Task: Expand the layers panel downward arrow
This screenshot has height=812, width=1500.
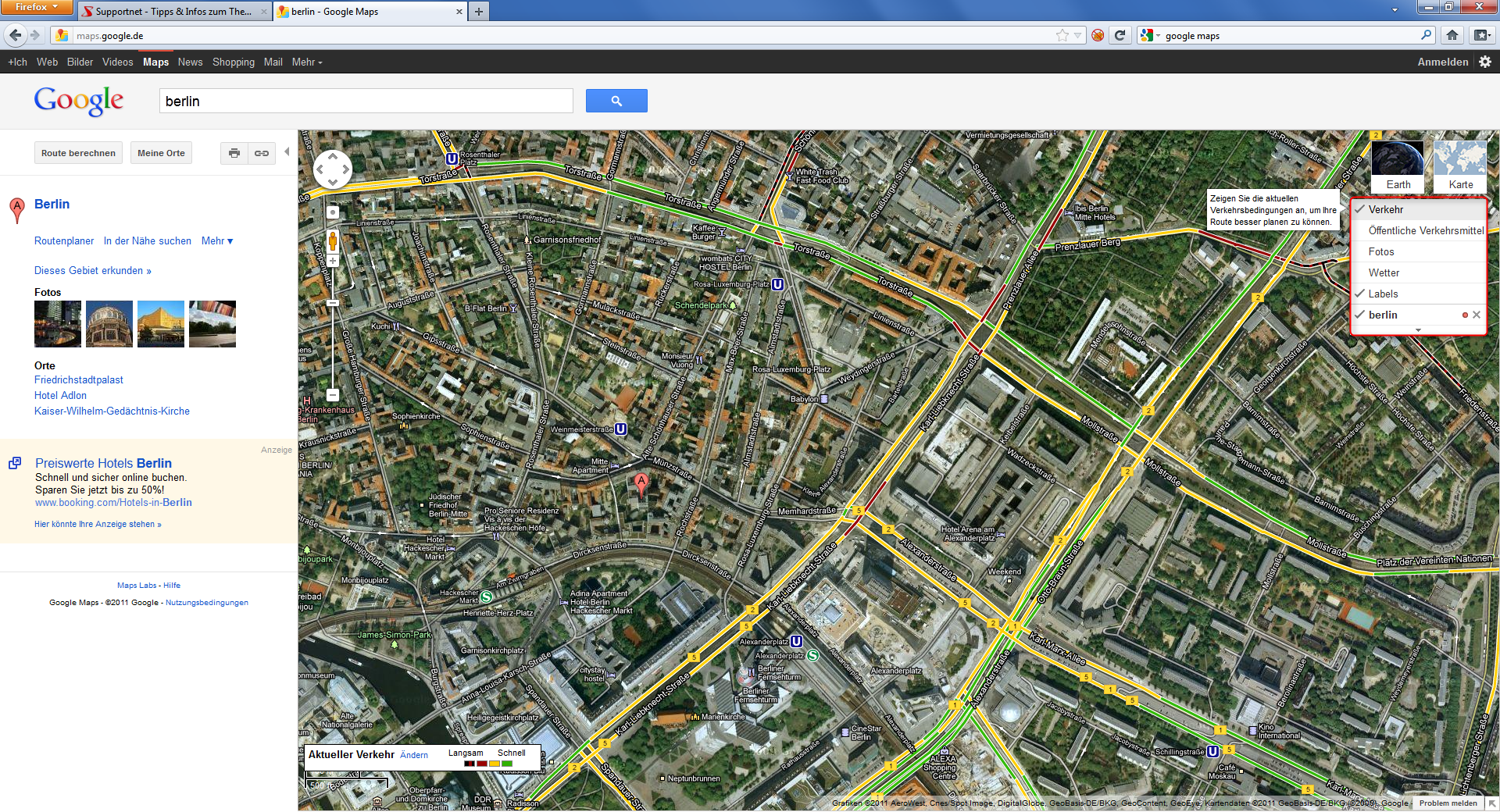Action: point(1416,329)
